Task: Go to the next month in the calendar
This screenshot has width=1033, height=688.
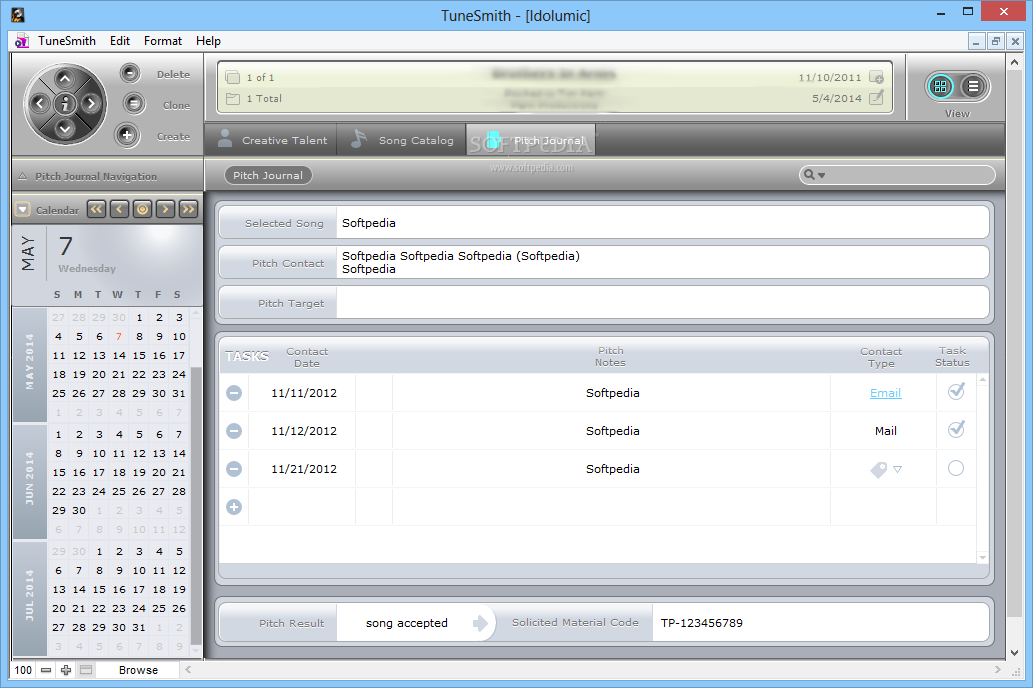Action: (165, 210)
